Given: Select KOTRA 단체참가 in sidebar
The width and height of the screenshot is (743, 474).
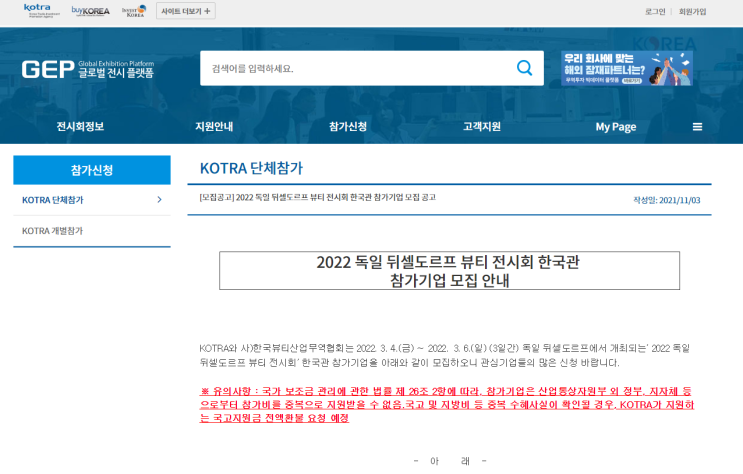Looking at the screenshot, I should click(x=53, y=200).
